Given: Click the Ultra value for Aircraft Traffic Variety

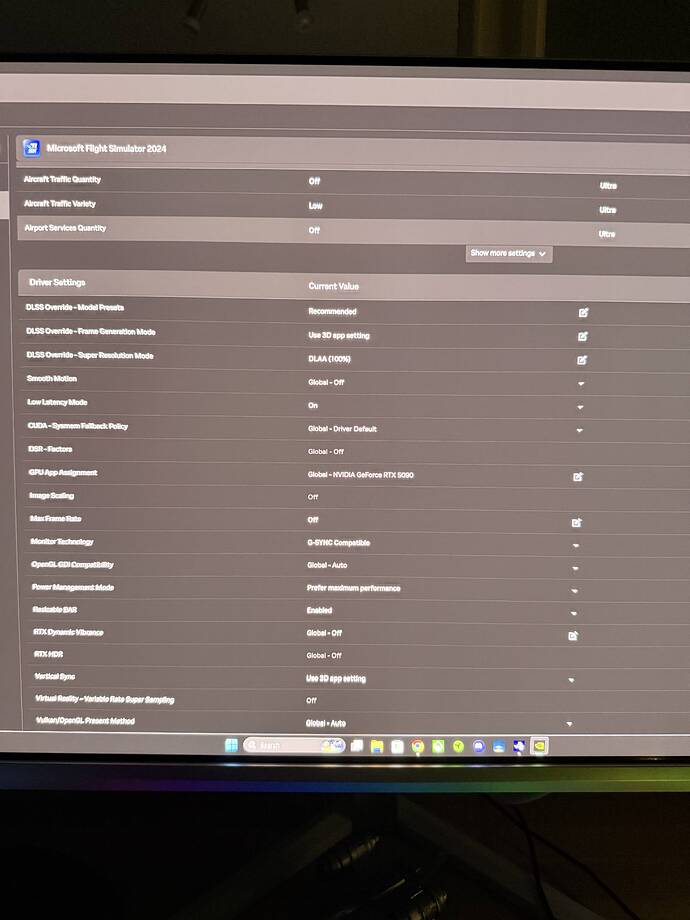Looking at the screenshot, I should [x=607, y=209].
